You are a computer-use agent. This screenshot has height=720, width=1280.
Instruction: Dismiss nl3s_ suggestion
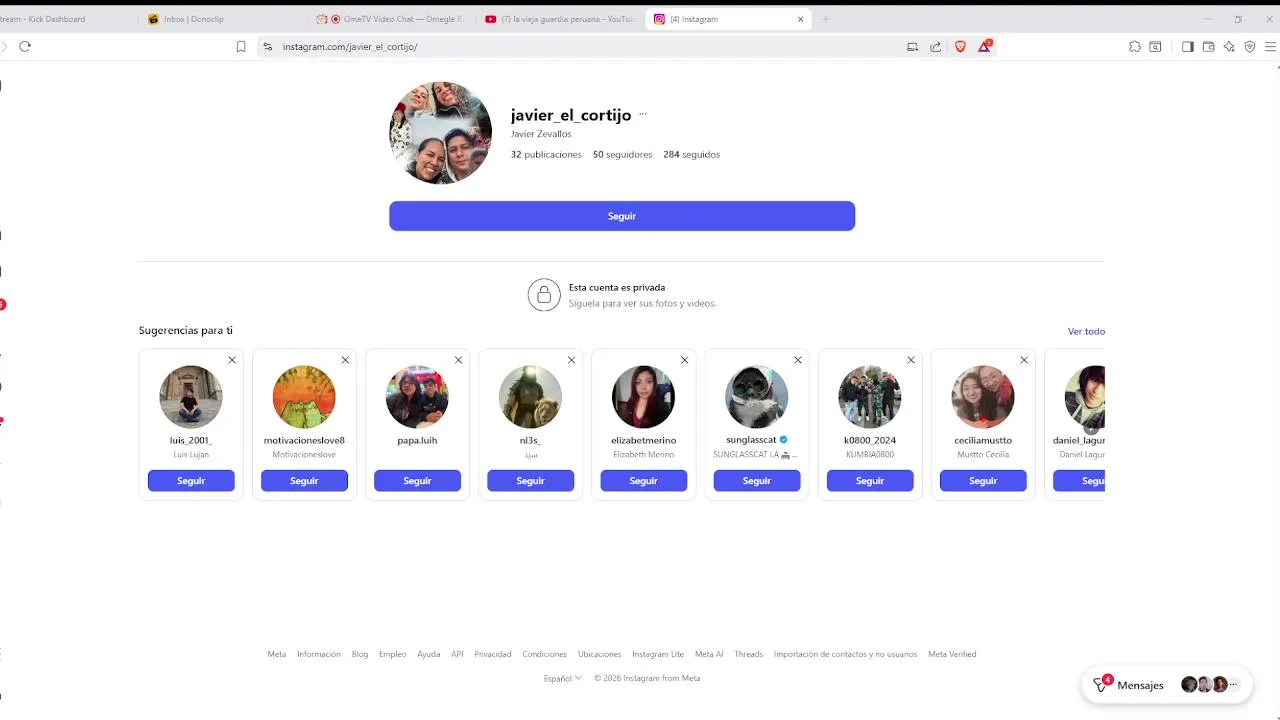click(x=571, y=360)
